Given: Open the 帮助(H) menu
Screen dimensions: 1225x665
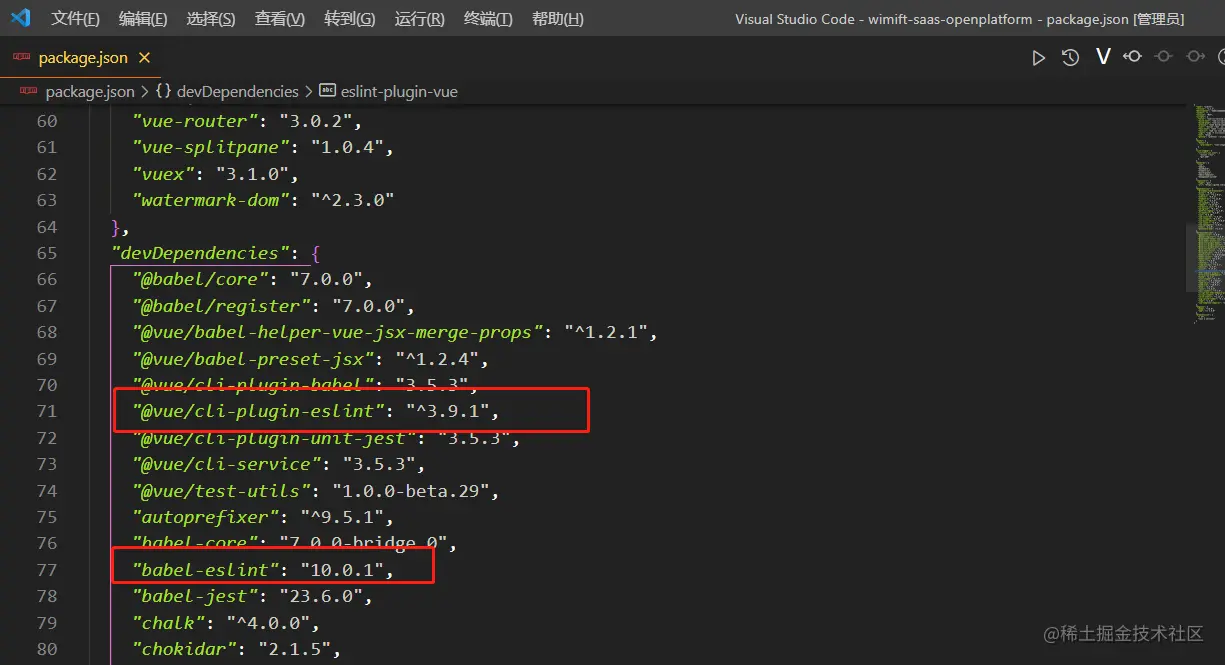Looking at the screenshot, I should coord(558,19).
